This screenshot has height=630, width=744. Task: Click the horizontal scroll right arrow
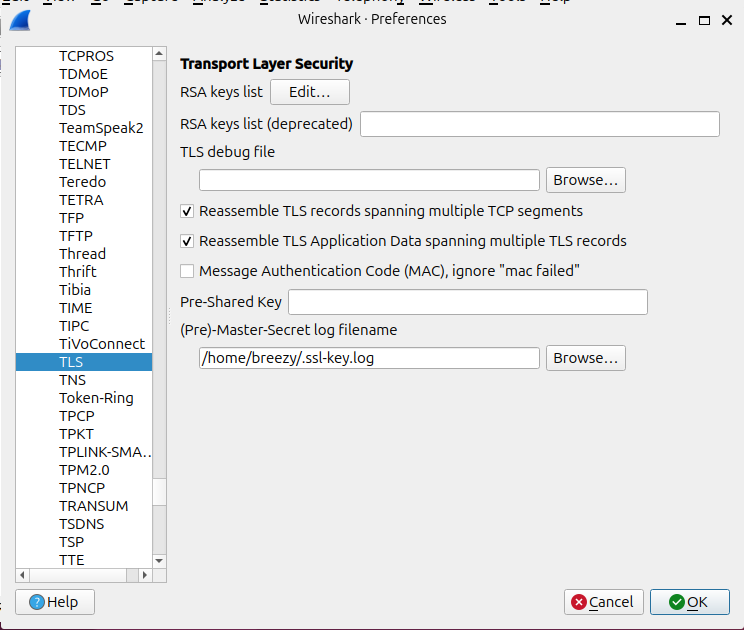click(145, 575)
